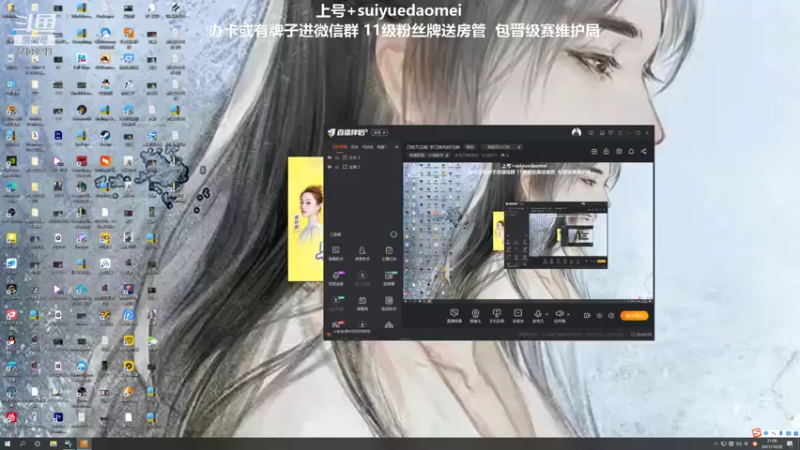This screenshot has height=450, width=800.
Task: Add a phone-casting source from the bottom toolbar
Action: click(x=496, y=315)
